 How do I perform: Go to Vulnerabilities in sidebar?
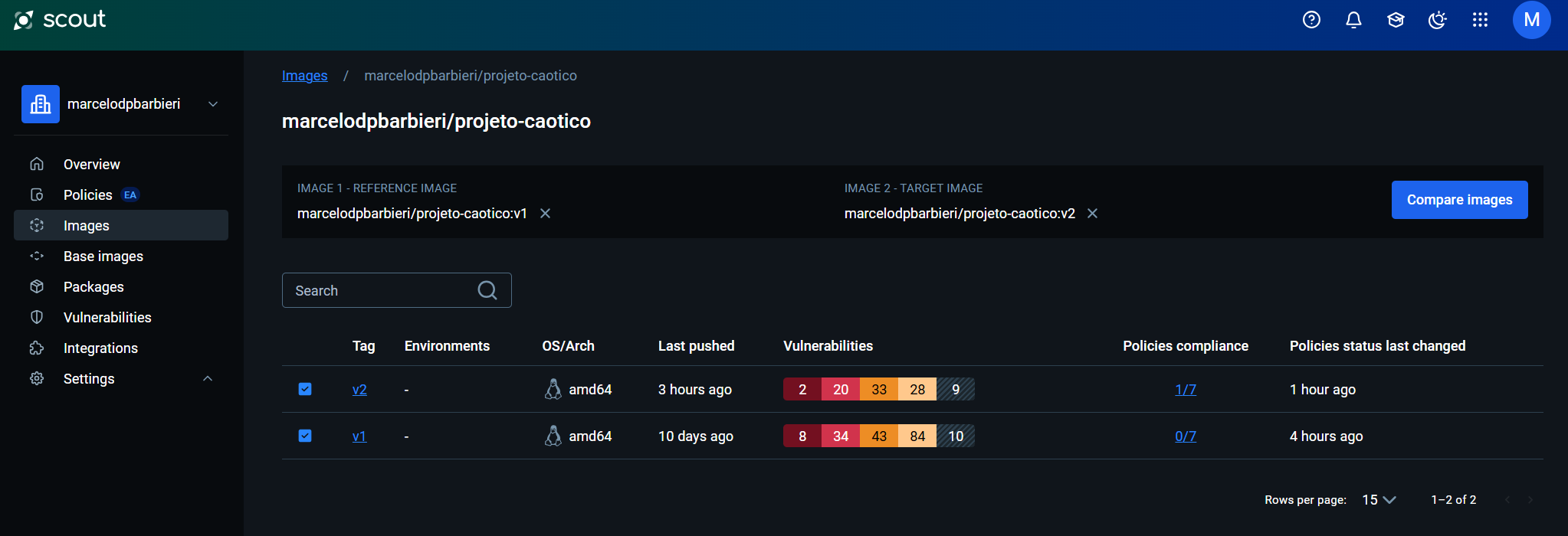[107, 318]
